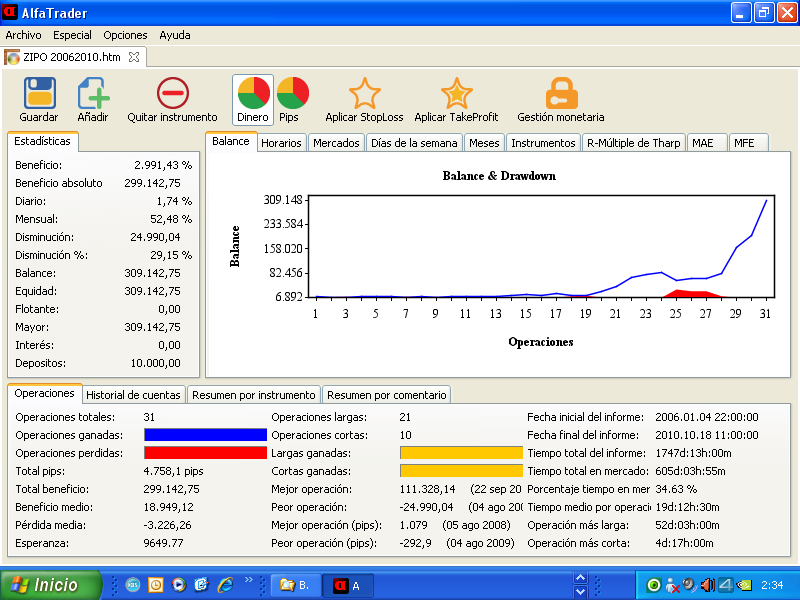800x600 pixels.
Task: Select the R-Múltiple de Tharp tab
Action: click(x=633, y=143)
